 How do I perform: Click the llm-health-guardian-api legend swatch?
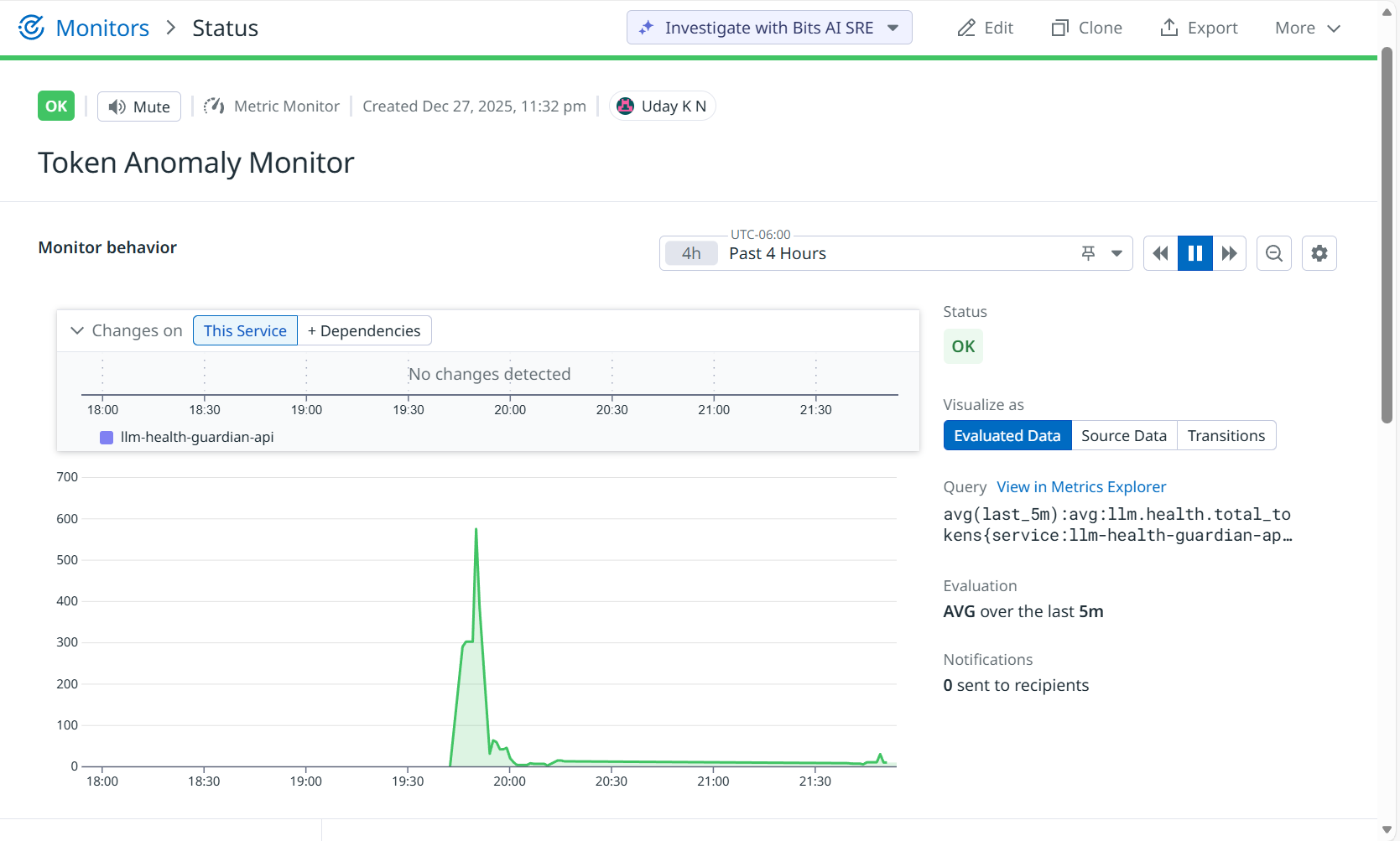[107, 437]
